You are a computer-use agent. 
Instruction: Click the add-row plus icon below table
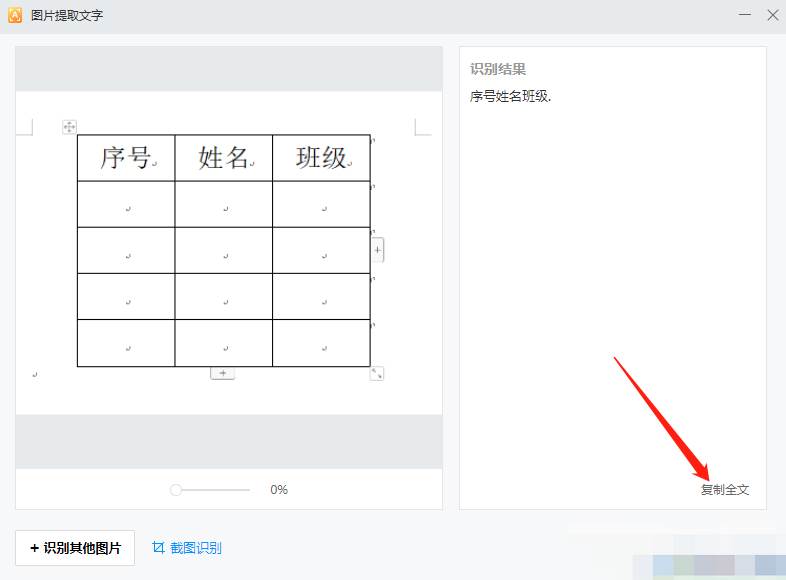click(223, 373)
